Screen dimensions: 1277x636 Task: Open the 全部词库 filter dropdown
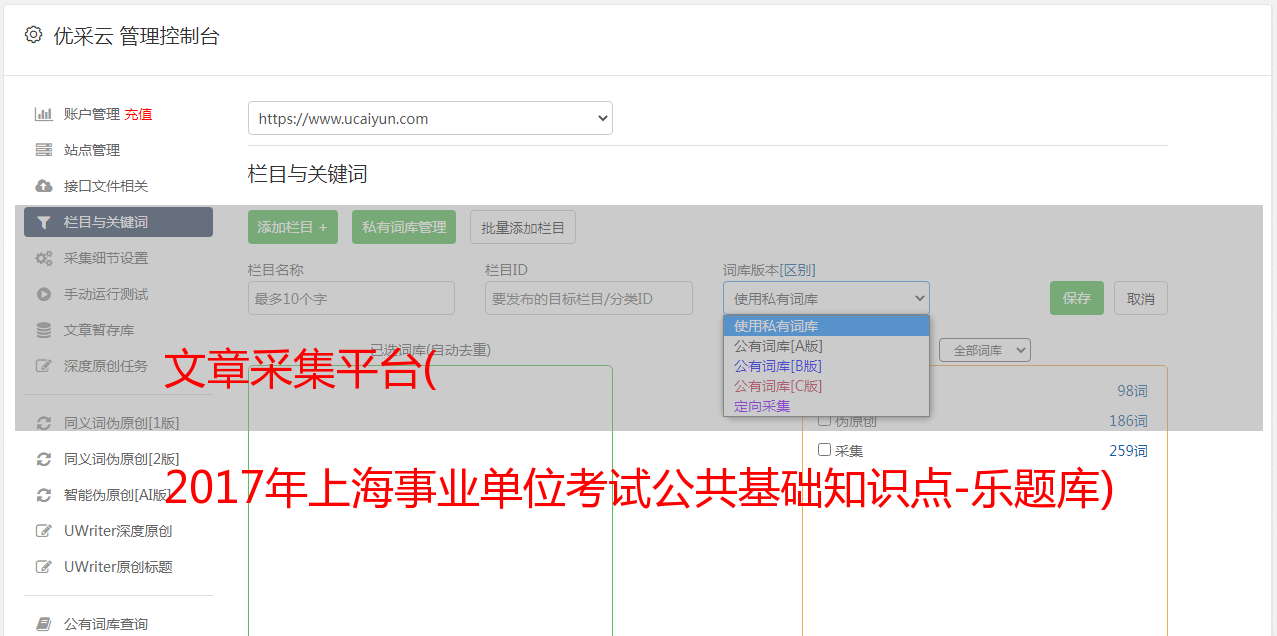[x=985, y=350]
